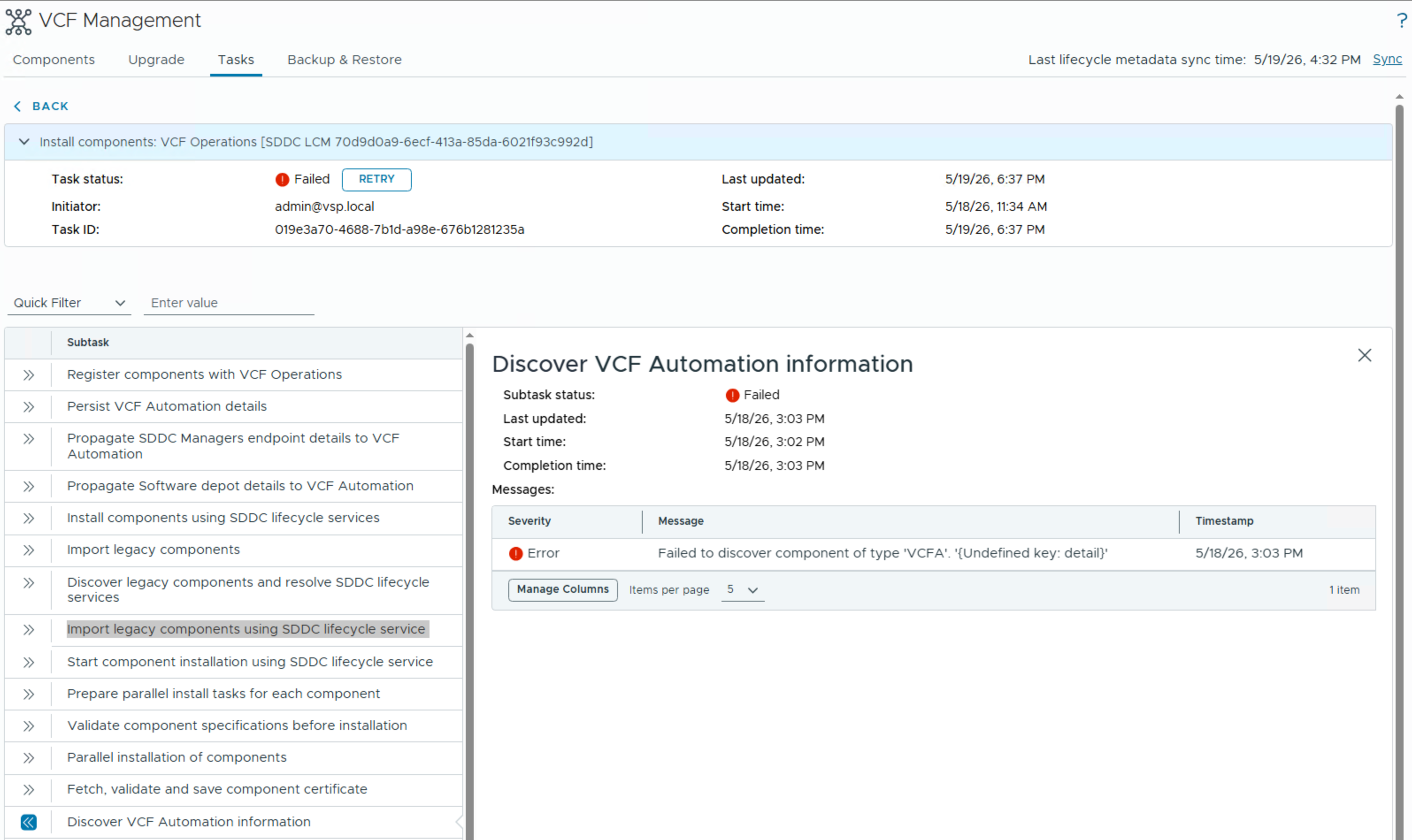The height and width of the screenshot is (840, 1412).
Task: Click the Message column header
Action: pyautogui.click(x=681, y=521)
